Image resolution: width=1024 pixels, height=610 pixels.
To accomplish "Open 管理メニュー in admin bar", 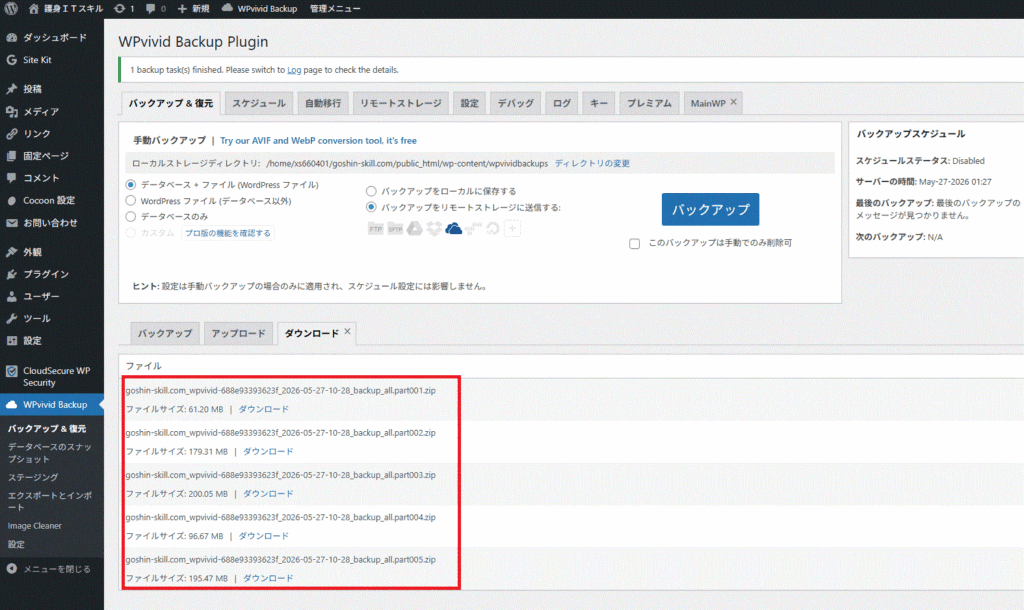I will click(x=334, y=8).
